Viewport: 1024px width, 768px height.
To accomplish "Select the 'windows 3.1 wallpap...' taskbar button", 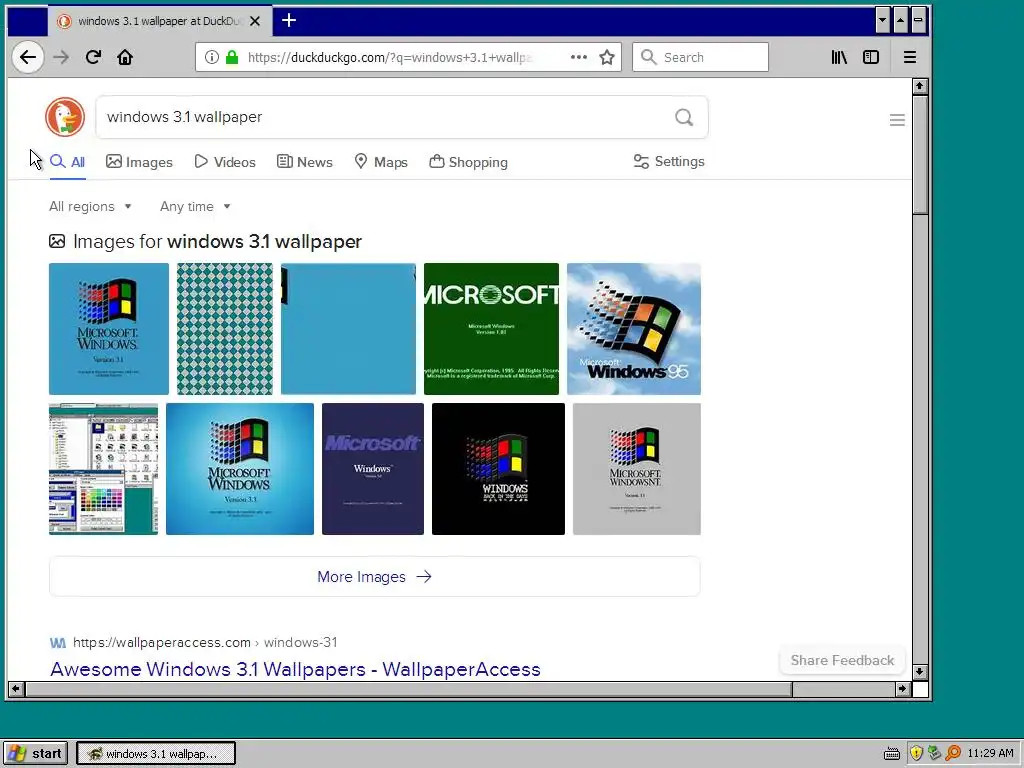I will pos(156,753).
